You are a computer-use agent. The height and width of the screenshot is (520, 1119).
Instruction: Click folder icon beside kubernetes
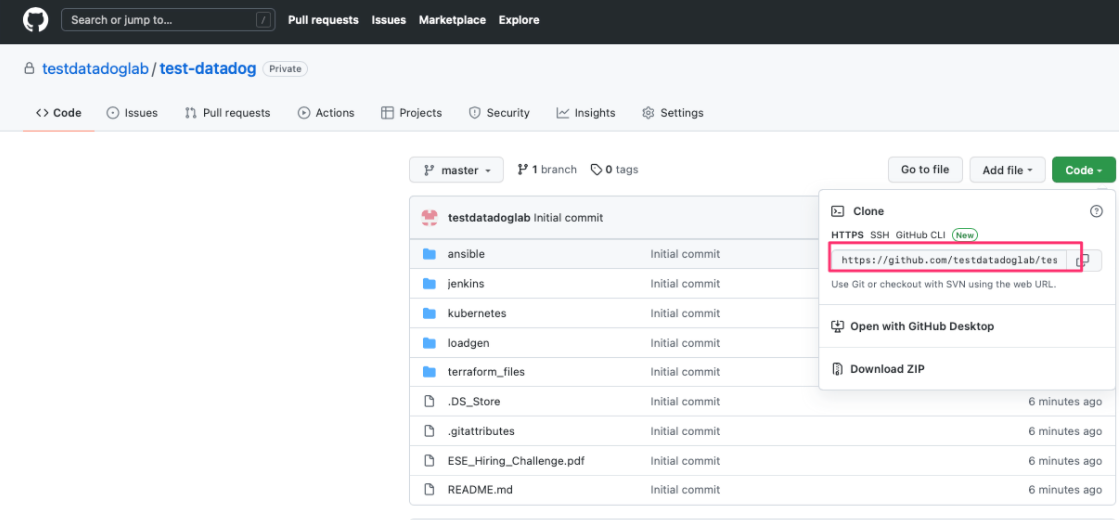tap(429, 313)
